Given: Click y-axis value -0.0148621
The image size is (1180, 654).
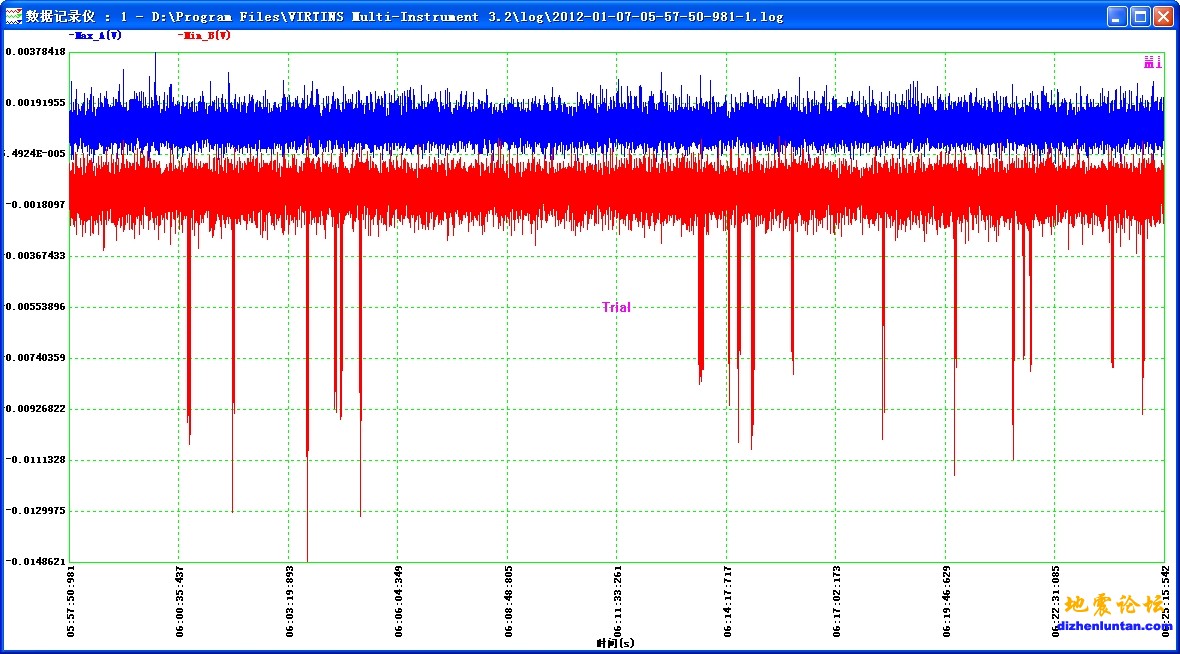Looking at the screenshot, I should [35, 561].
